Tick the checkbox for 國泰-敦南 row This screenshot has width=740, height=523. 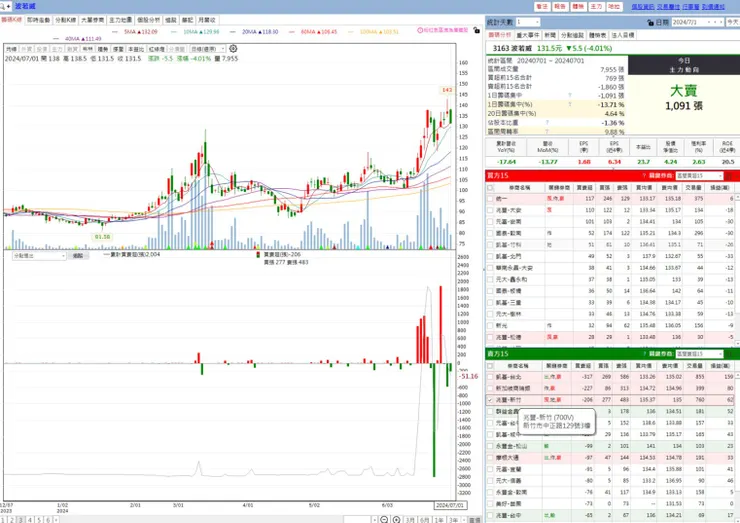point(490,233)
